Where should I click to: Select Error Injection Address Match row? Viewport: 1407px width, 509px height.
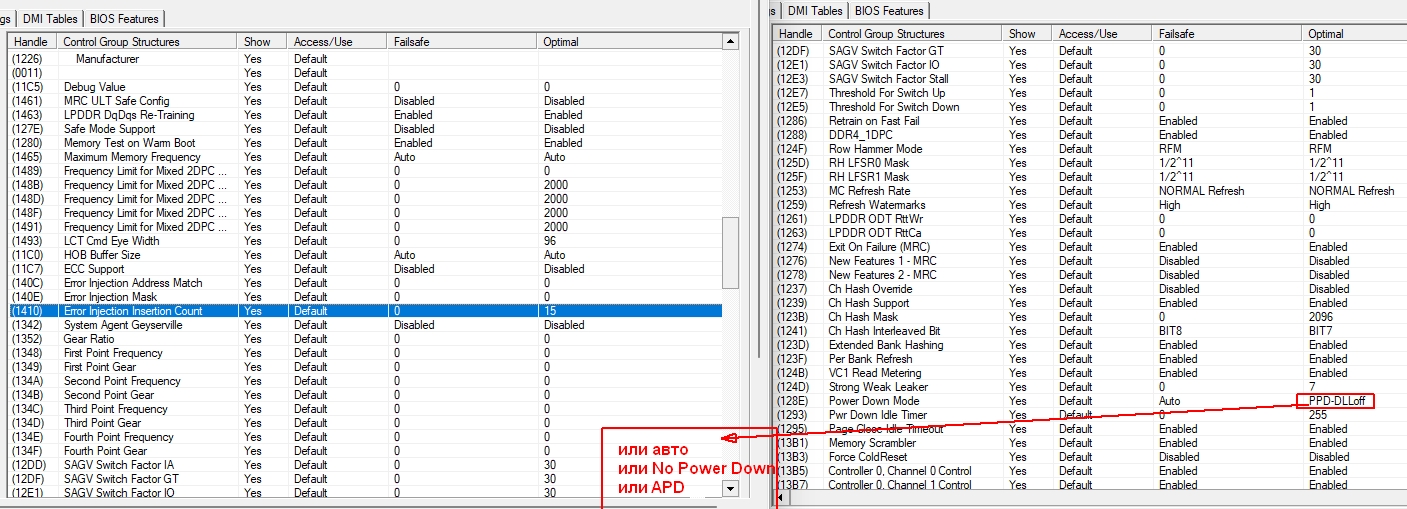tap(365, 283)
